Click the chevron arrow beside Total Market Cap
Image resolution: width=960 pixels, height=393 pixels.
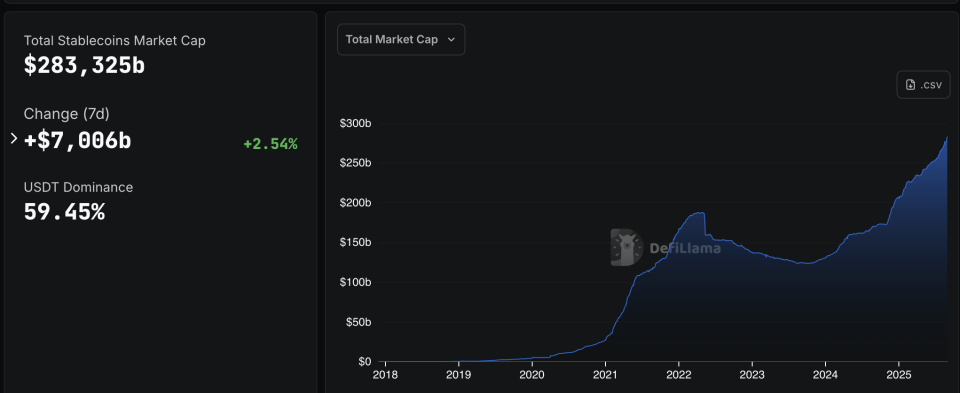(x=451, y=40)
